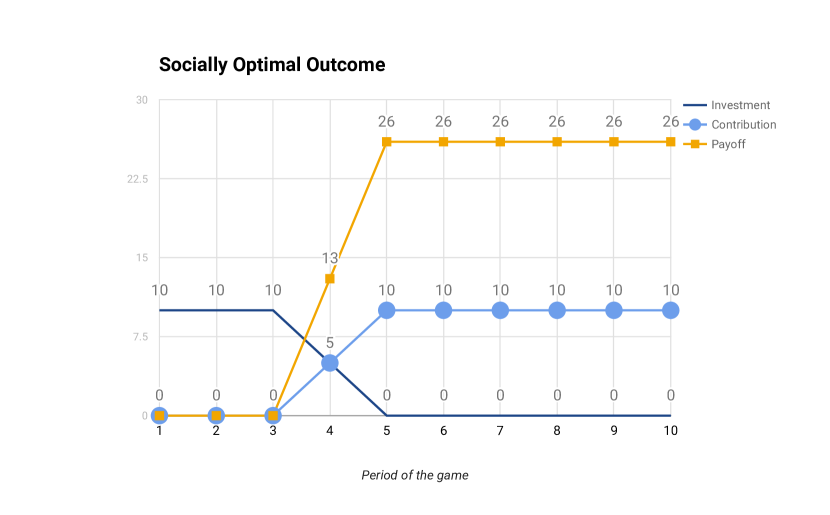The width and height of the screenshot is (830, 515).
Task: Click the 'Period of the game' axis title
Action: tap(415, 475)
